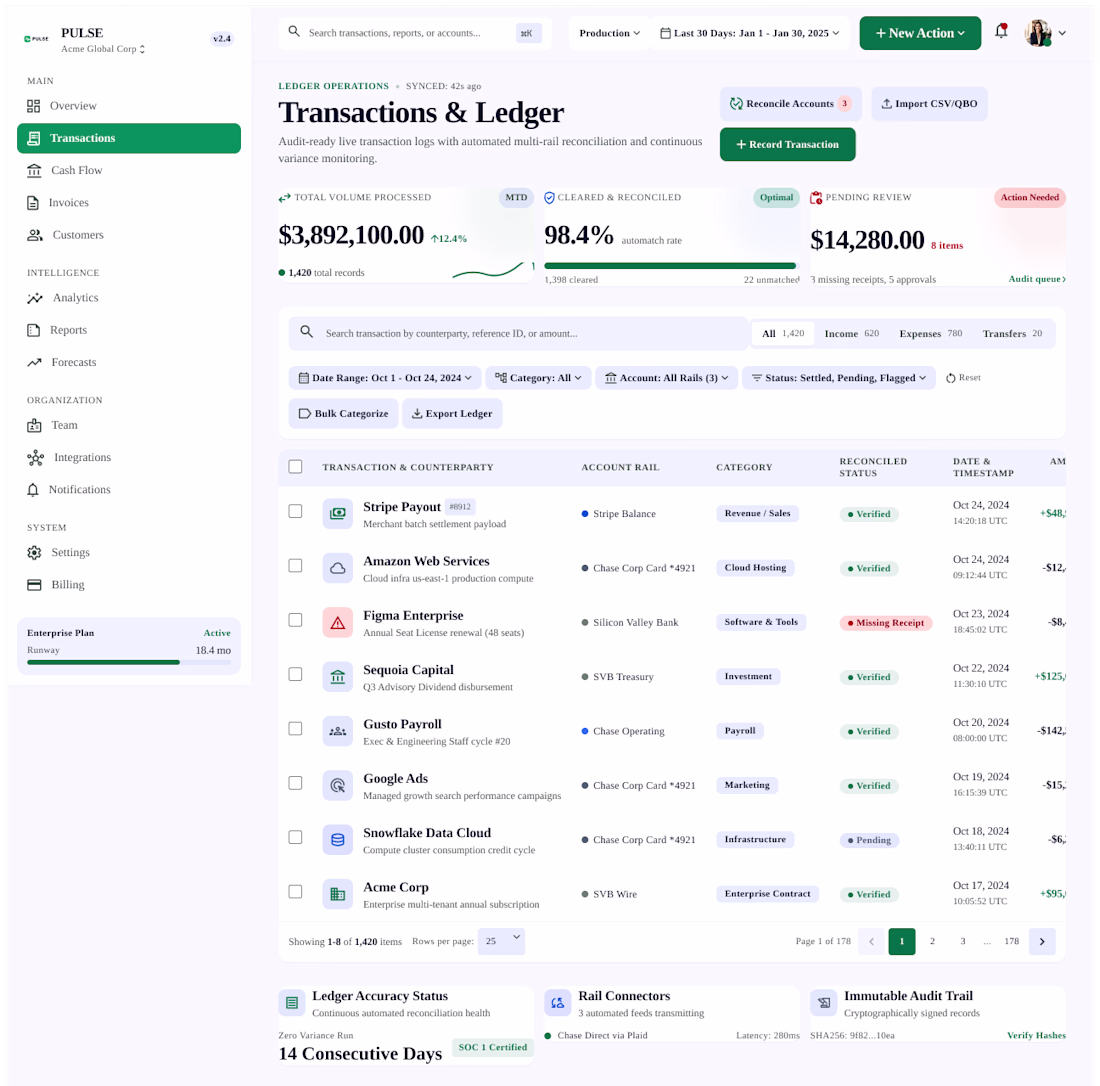Click the Bulk Categorize button
1100x1086 pixels.
coord(343,413)
